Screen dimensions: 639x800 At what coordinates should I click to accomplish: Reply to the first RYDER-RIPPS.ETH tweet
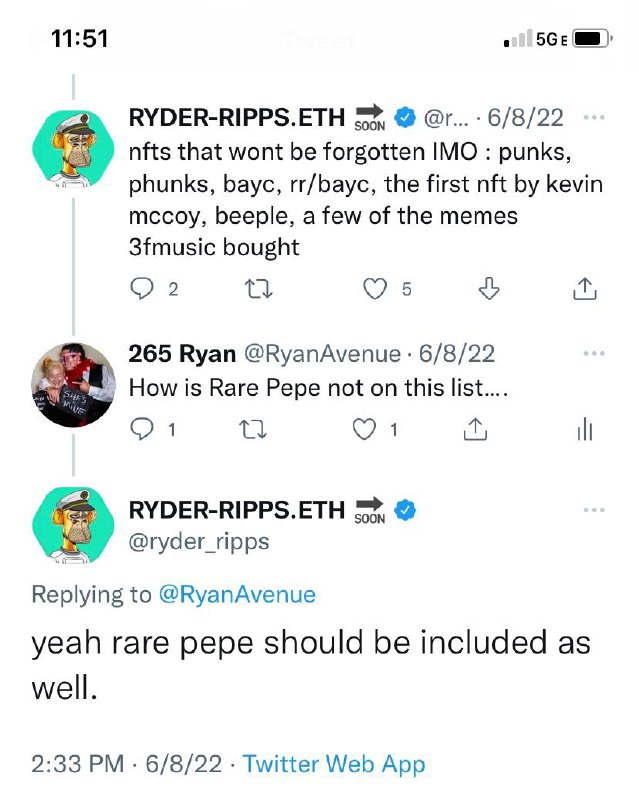[x=141, y=289]
